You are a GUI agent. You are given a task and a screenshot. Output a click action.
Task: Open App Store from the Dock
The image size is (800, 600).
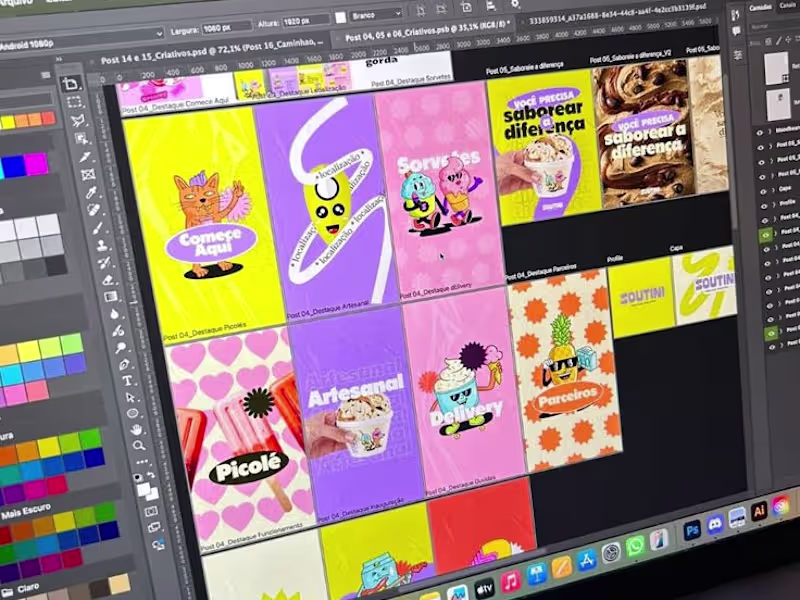click(x=587, y=560)
